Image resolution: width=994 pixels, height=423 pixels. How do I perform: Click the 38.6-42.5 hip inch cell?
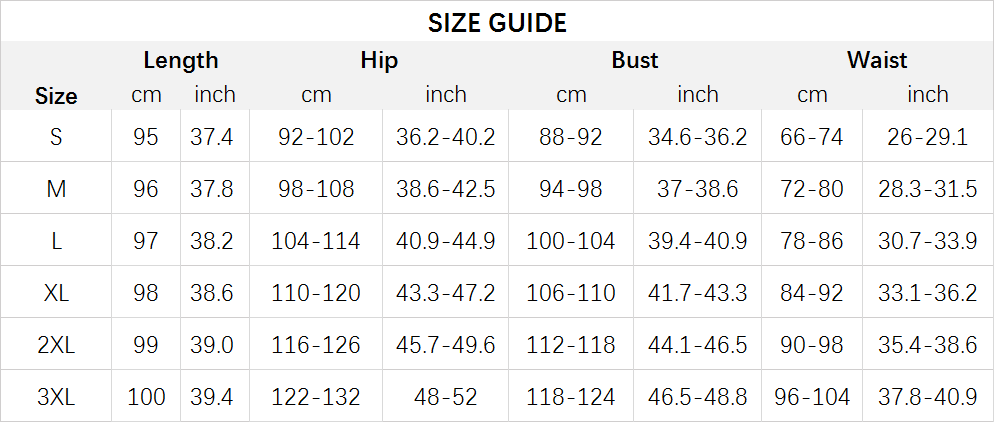445,188
